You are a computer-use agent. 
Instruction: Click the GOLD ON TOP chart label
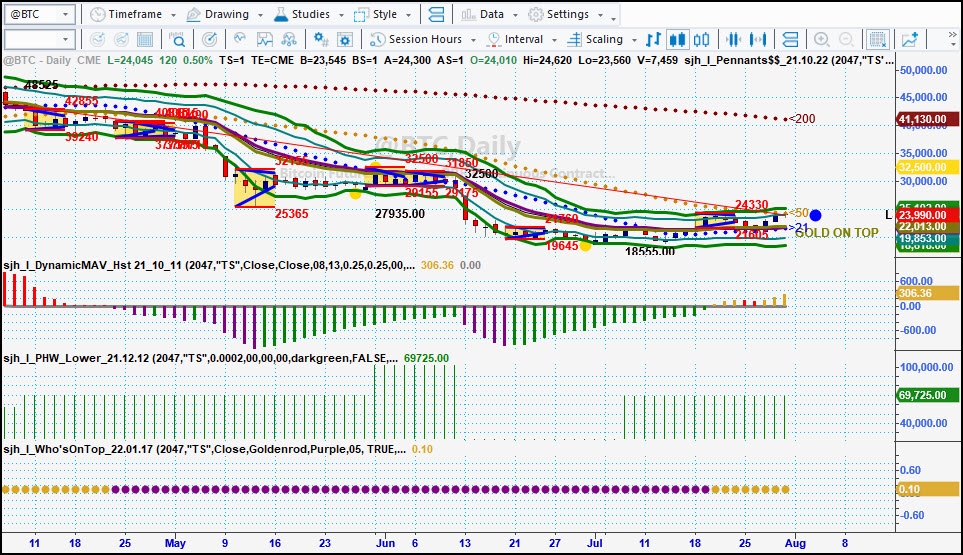pos(837,233)
